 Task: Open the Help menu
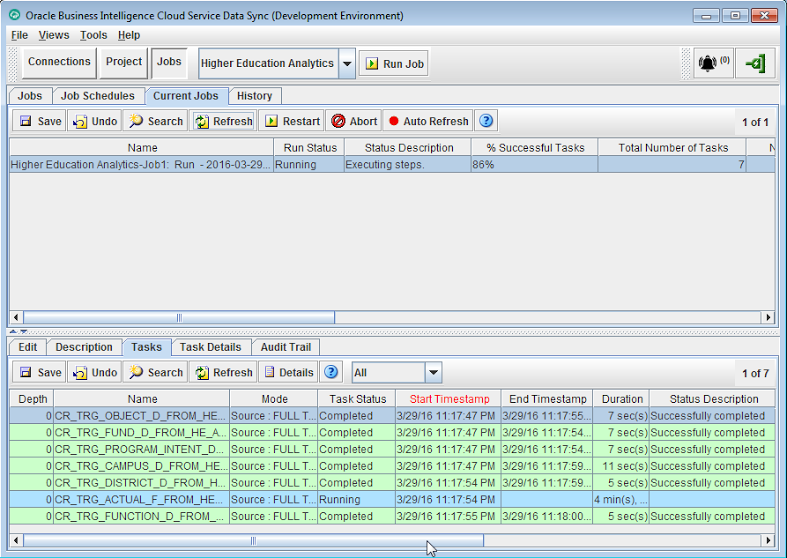(129, 35)
